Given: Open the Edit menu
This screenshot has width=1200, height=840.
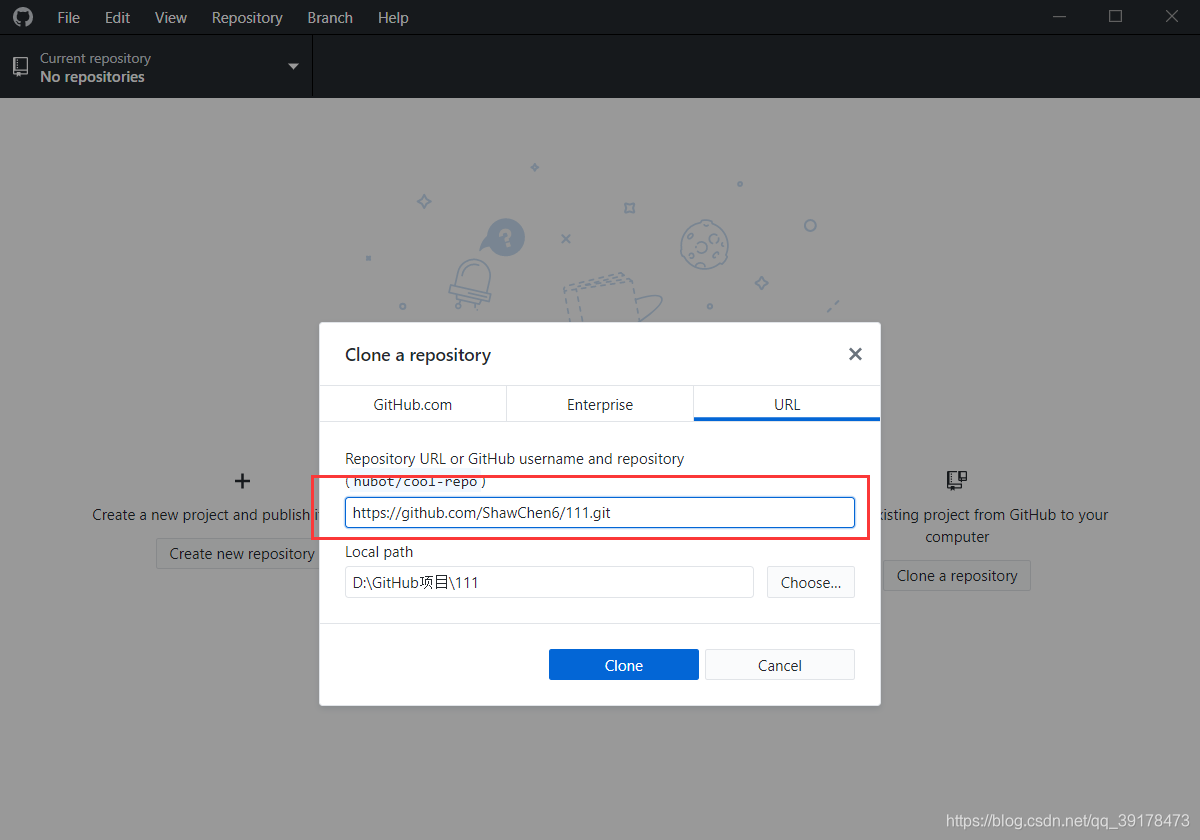Looking at the screenshot, I should tap(117, 17).
